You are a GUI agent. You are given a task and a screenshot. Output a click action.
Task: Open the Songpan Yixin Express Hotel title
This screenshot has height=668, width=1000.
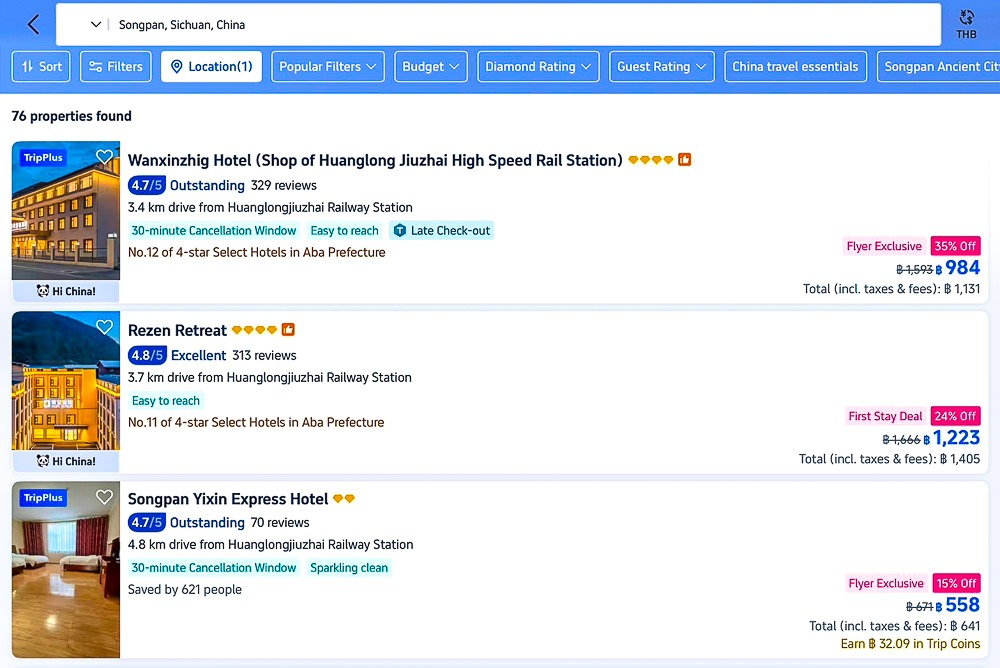tap(228, 499)
